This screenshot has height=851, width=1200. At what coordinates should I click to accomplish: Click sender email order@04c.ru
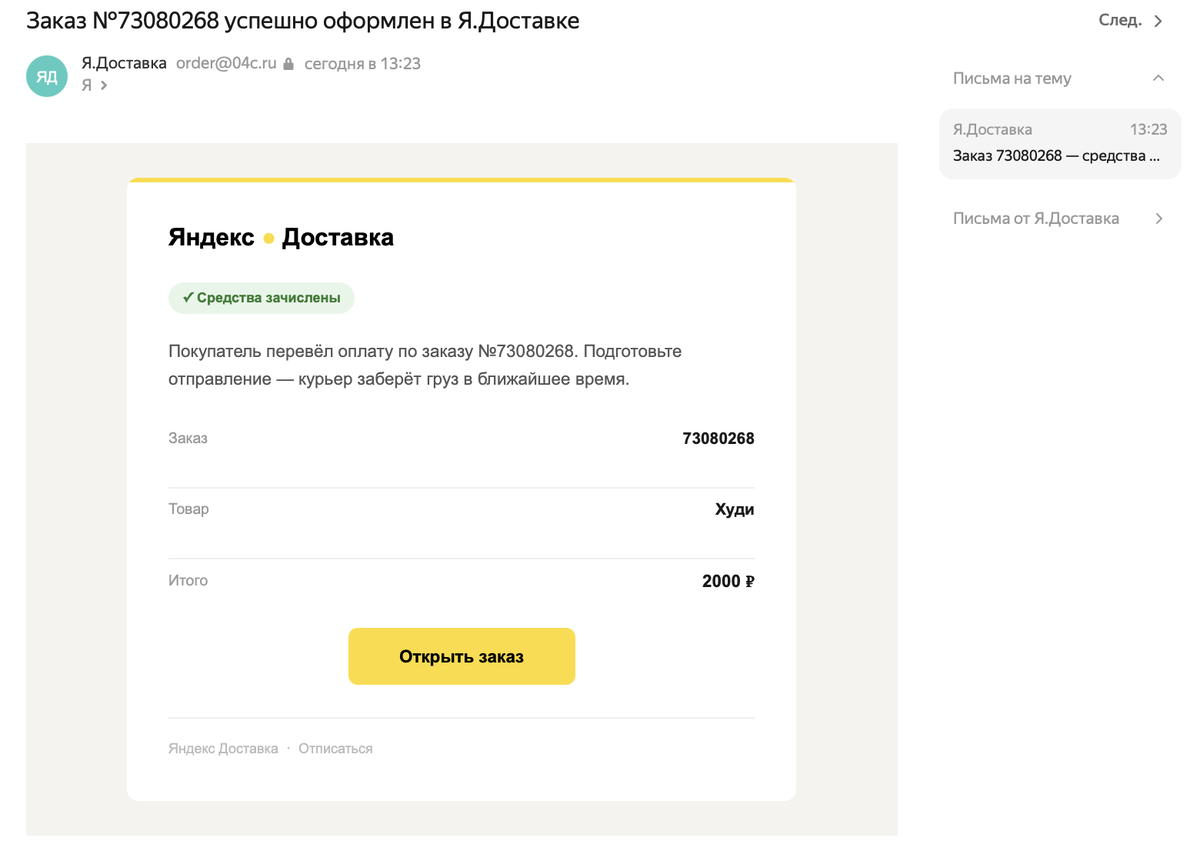click(x=226, y=63)
